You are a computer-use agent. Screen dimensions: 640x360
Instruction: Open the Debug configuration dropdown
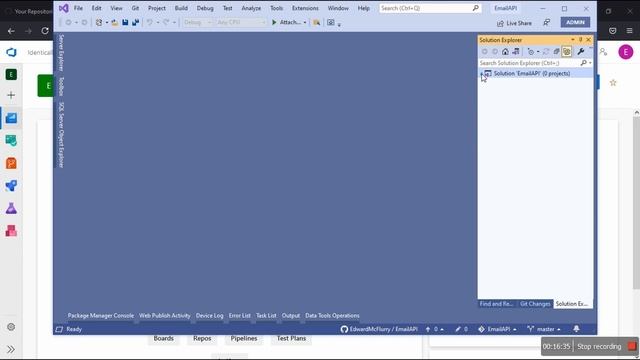[197, 22]
